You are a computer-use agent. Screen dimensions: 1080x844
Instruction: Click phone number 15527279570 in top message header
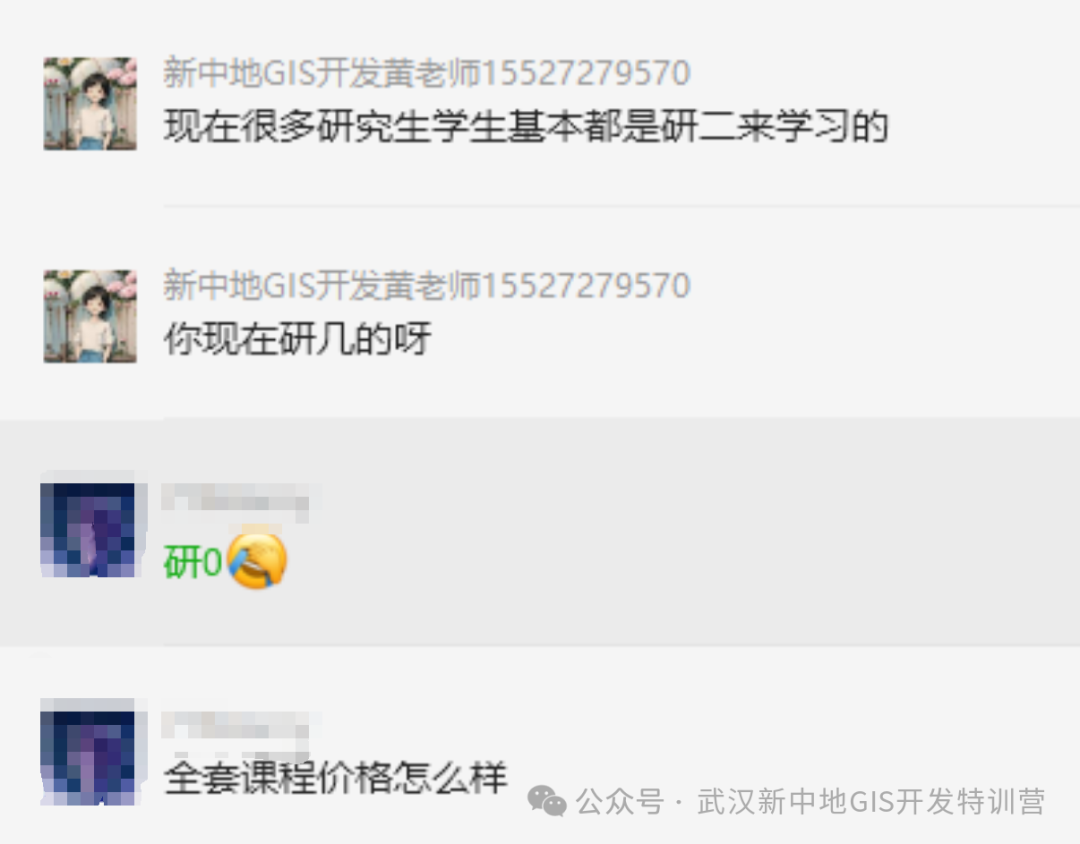pyautogui.click(x=585, y=73)
